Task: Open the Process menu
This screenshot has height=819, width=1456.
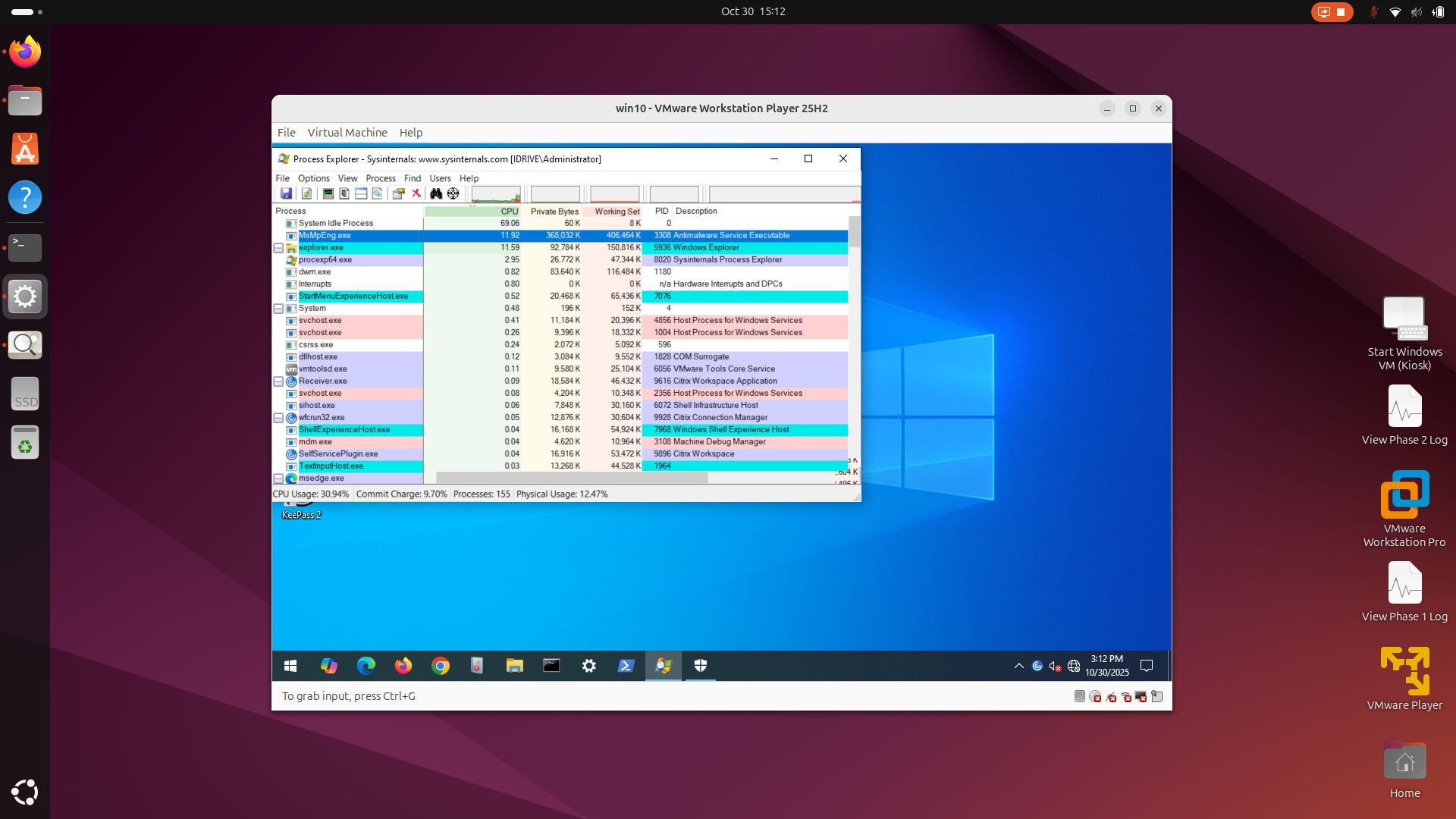Action: click(380, 178)
